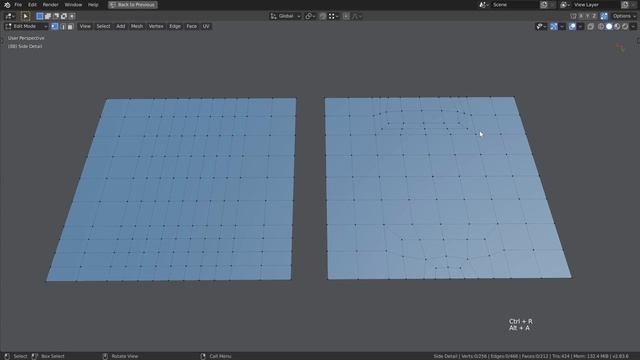Switch to wireframe shading
640x360 pixels.
601,27
